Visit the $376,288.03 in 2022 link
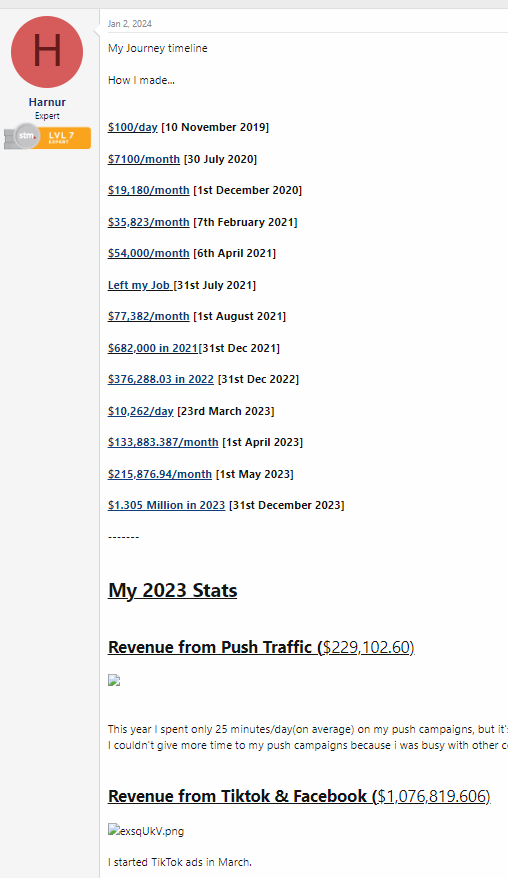Viewport: 508px width, 878px height. pyautogui.click(x=161, y=379)
